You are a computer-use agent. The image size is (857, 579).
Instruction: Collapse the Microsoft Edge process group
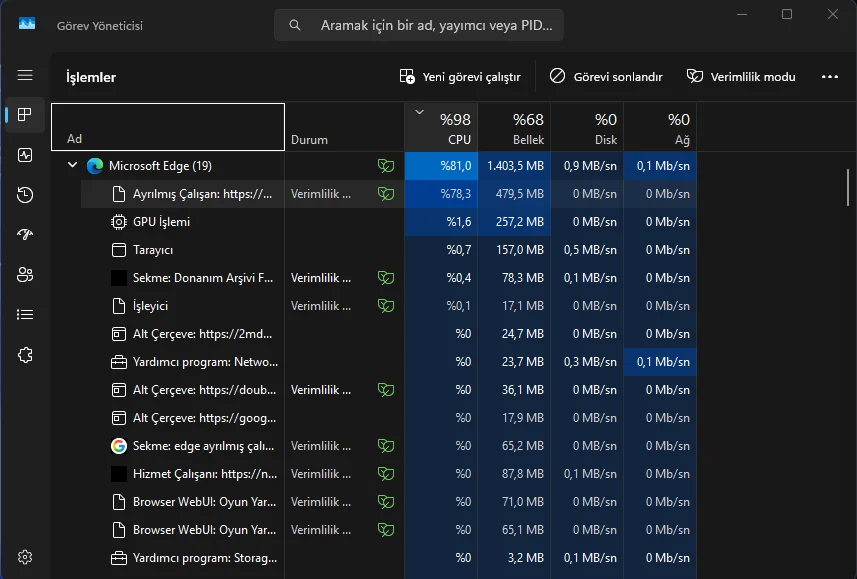click(72, 166)
